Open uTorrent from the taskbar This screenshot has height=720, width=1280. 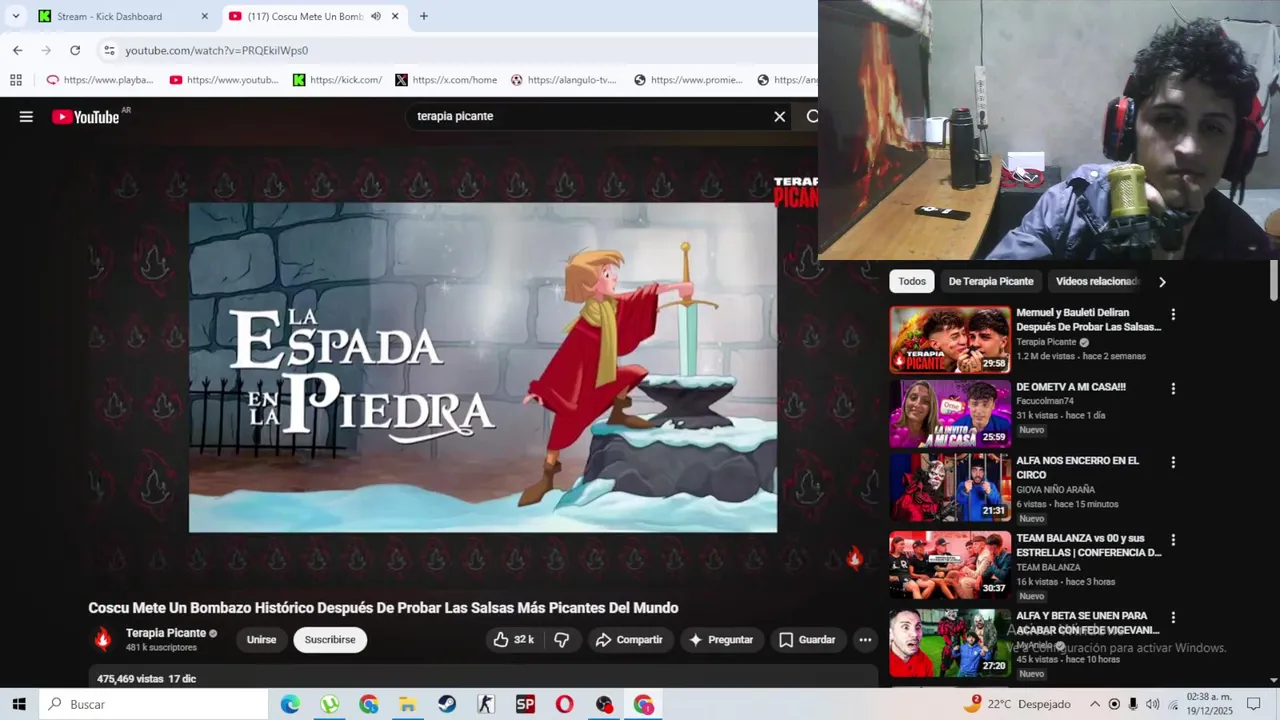[330, 705]
